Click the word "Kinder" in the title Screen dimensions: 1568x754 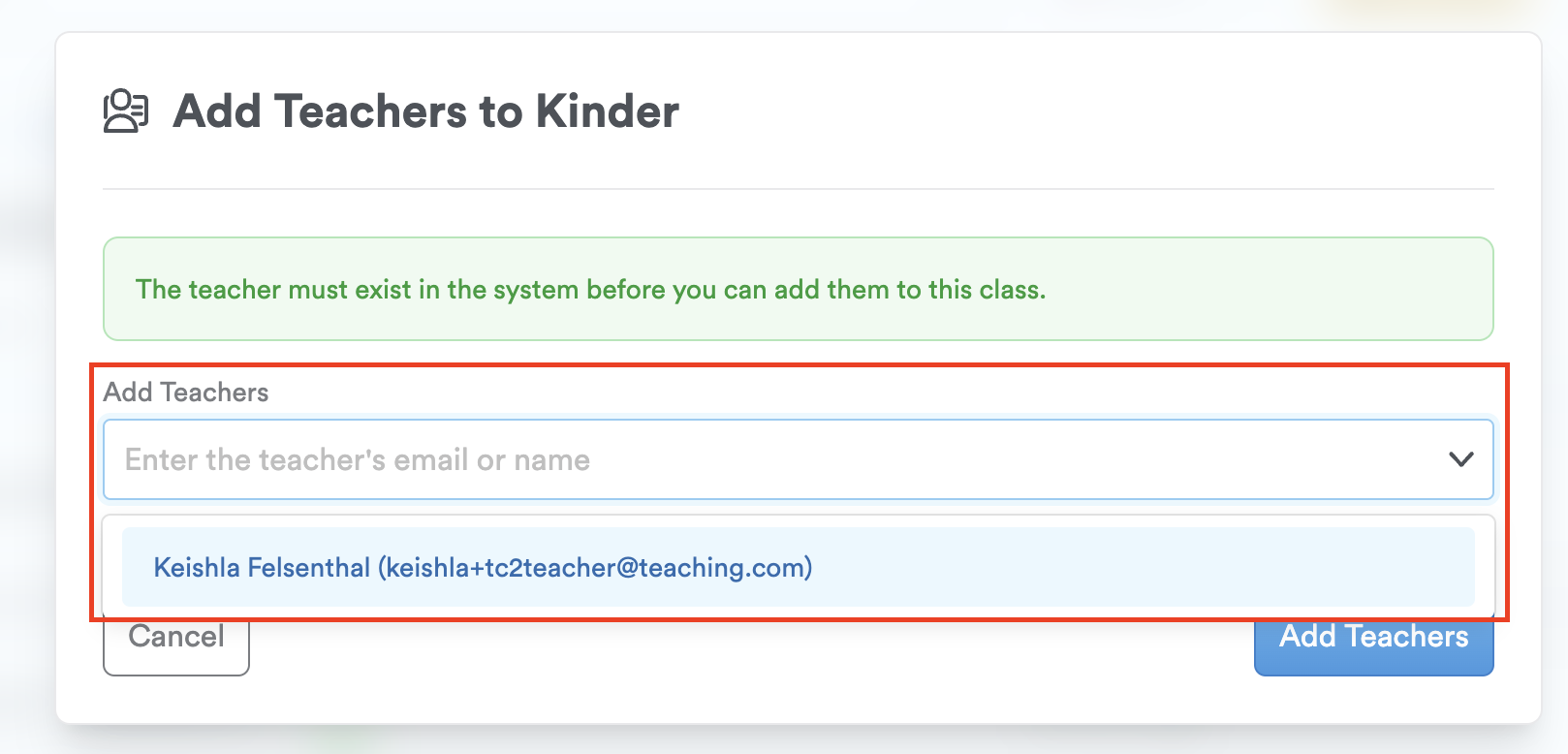(608, 111)
